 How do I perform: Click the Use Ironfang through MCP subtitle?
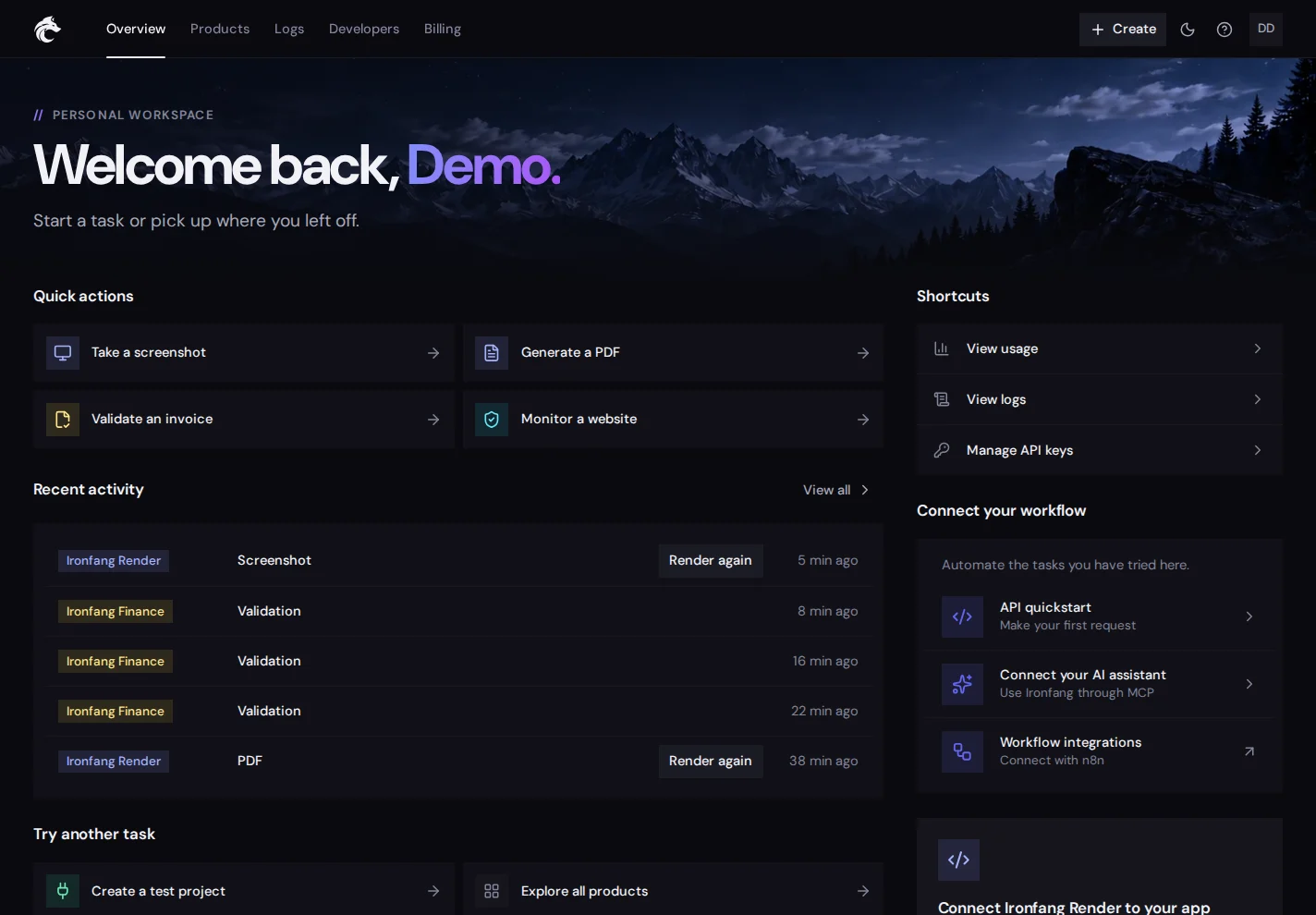tap(1077, 693)
